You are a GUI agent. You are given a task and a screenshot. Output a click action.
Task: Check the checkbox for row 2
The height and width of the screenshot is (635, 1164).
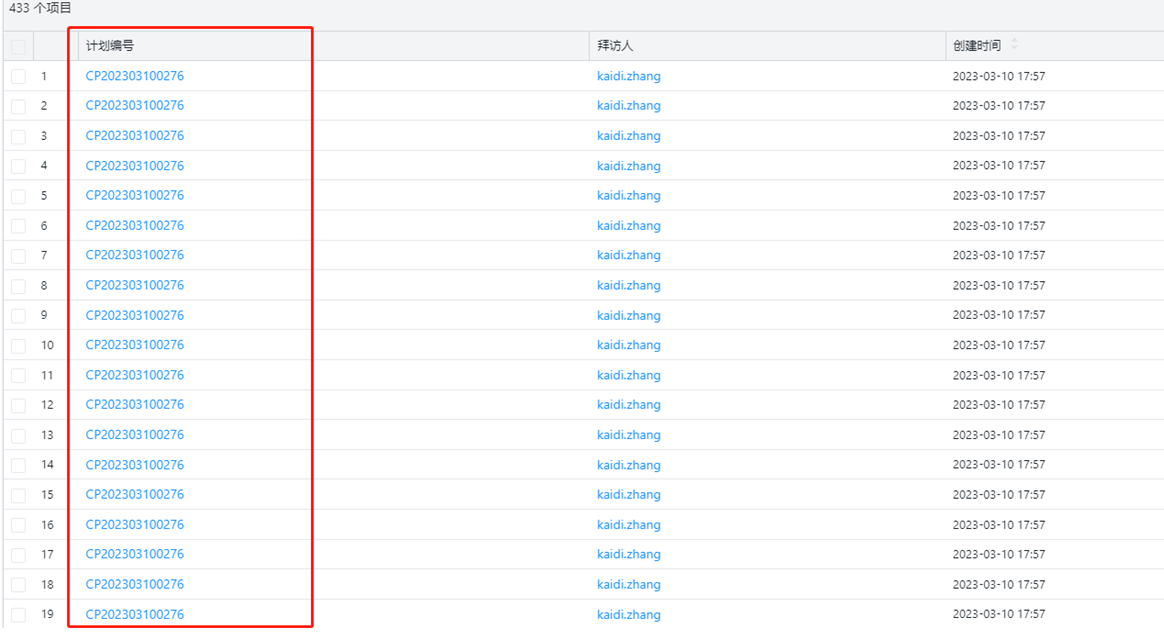point(19,106)
